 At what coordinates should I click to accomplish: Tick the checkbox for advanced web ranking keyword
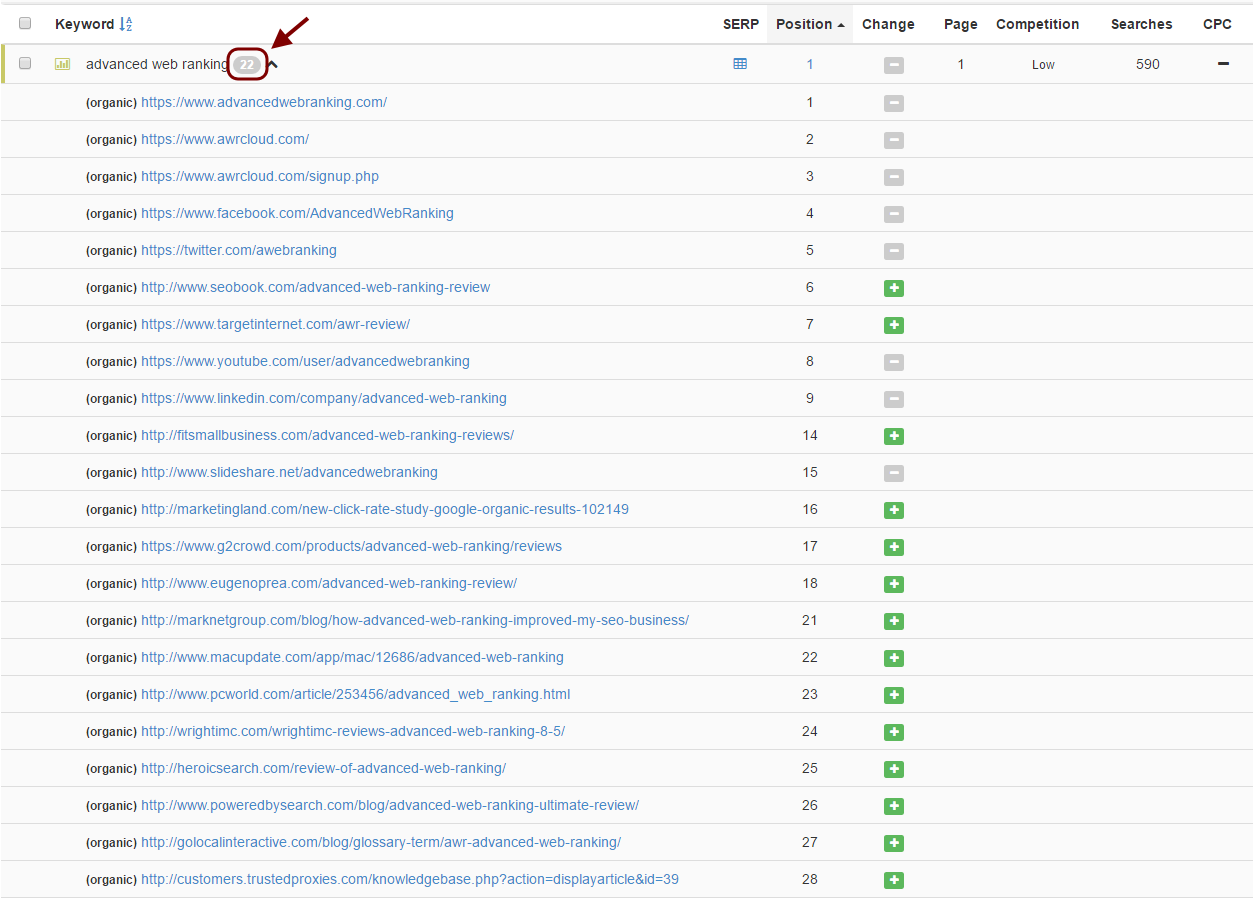coord(25,63)
